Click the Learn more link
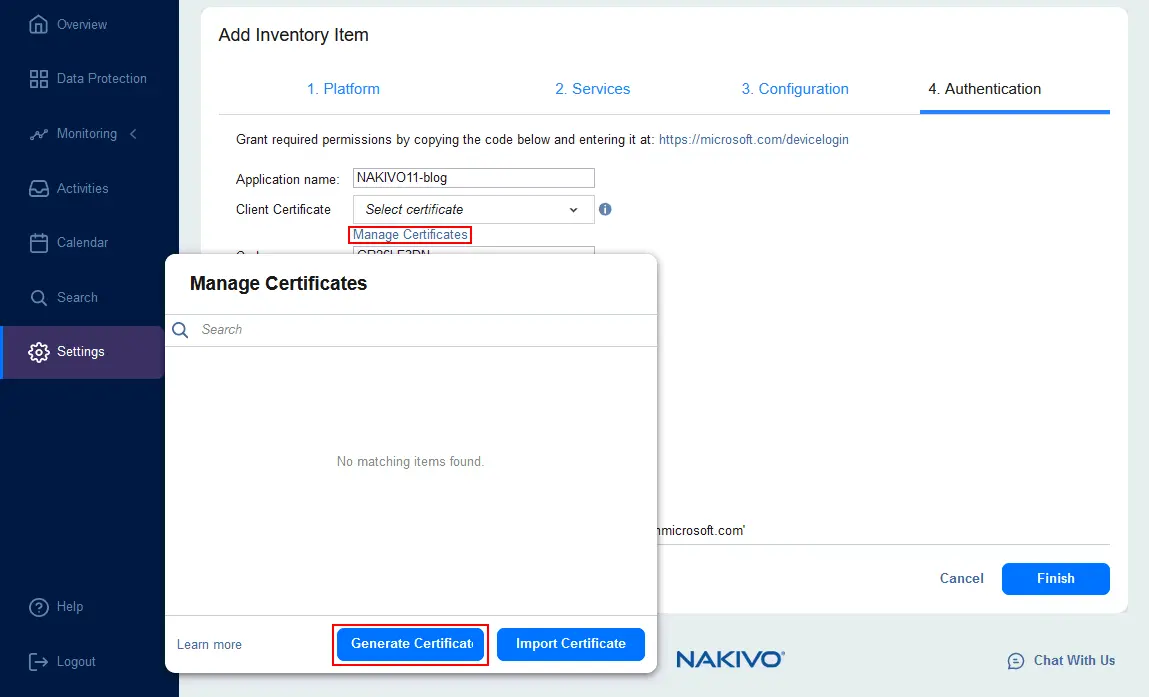The image size is (1149, 697). [x=209, y=645]
